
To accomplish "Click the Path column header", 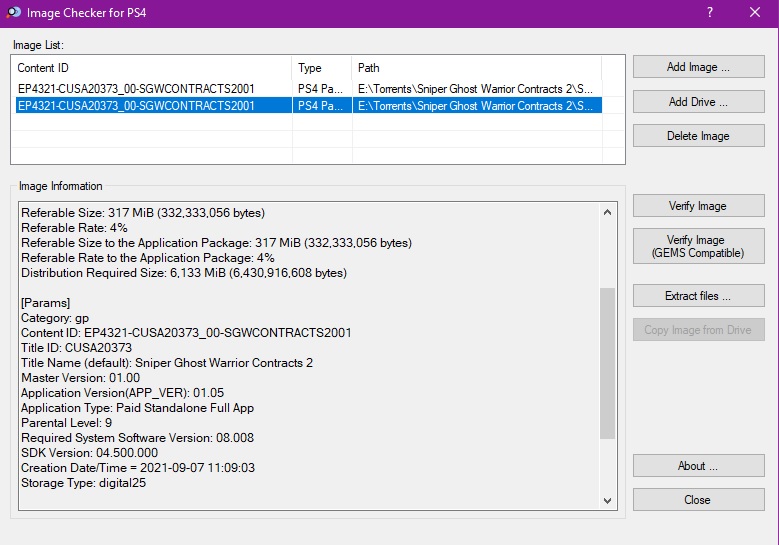I will (477, 68).
